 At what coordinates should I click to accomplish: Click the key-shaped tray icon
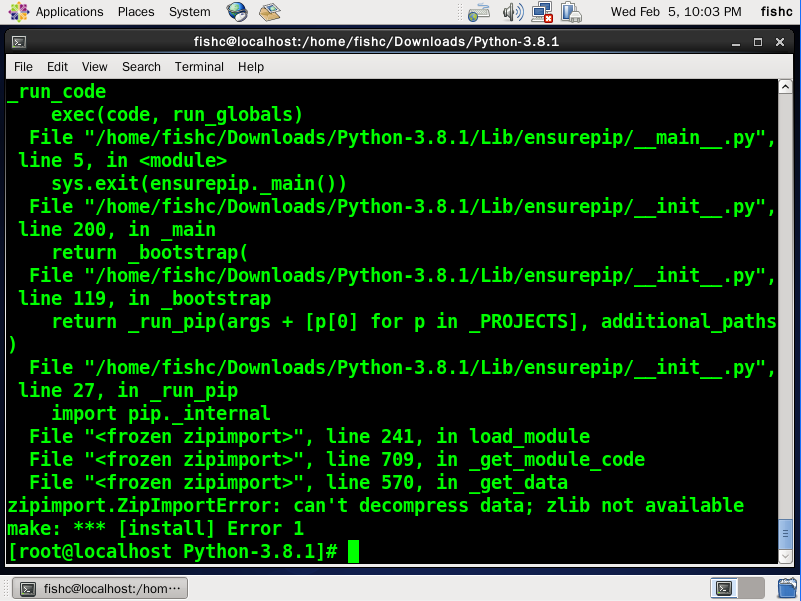click(x=479, y=12)
